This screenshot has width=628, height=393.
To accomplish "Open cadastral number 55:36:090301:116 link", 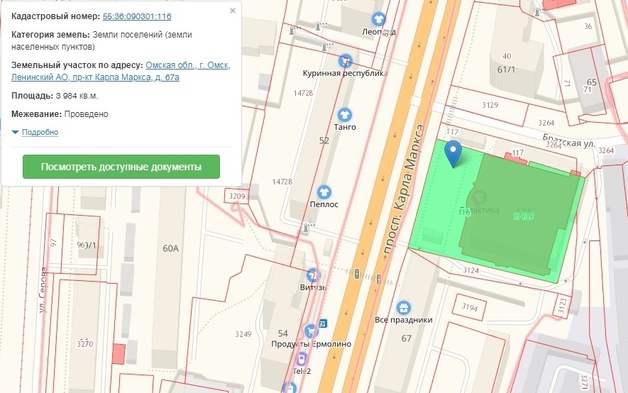I will 137,16.
